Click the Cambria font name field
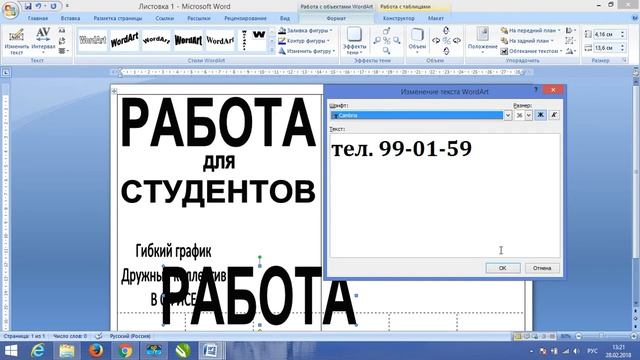 pos(417,116)
